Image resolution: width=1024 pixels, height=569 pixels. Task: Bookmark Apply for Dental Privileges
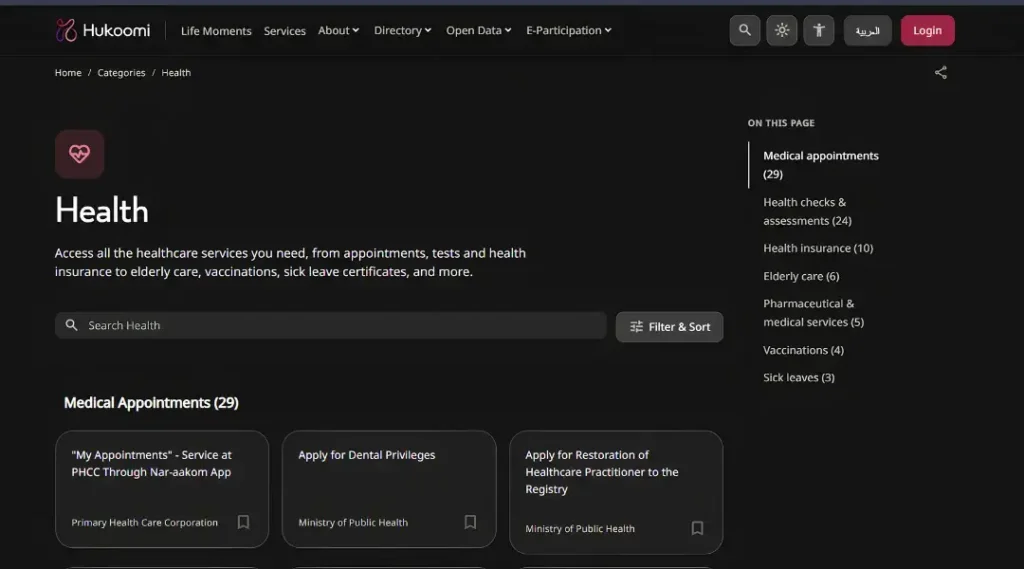[x=470, y=522]
